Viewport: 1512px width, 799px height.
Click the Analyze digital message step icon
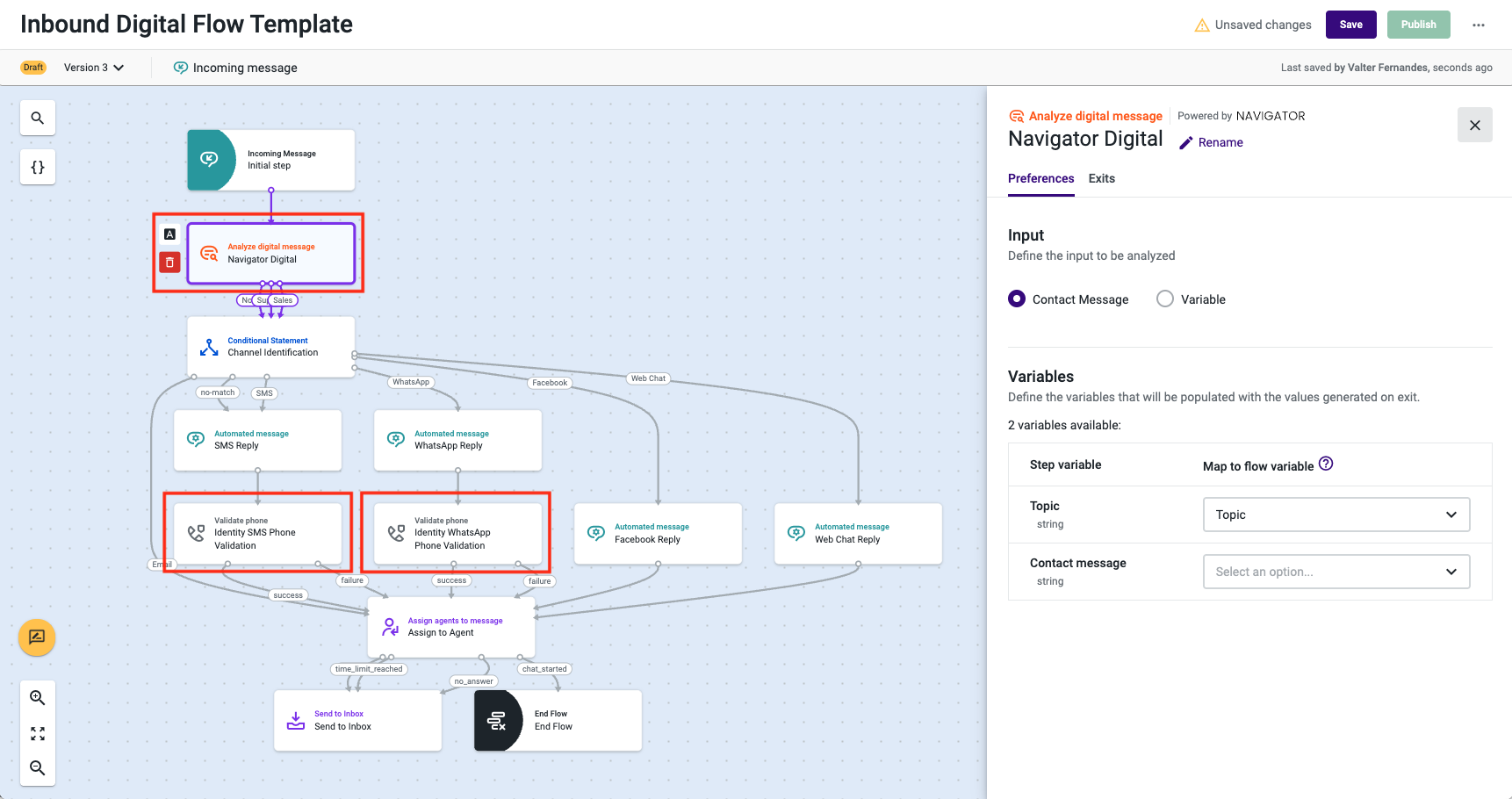pos(209,253)
